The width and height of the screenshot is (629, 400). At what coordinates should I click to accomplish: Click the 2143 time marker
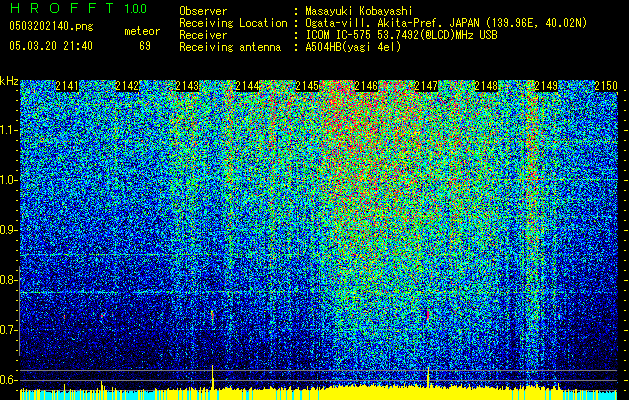(187, 85)
